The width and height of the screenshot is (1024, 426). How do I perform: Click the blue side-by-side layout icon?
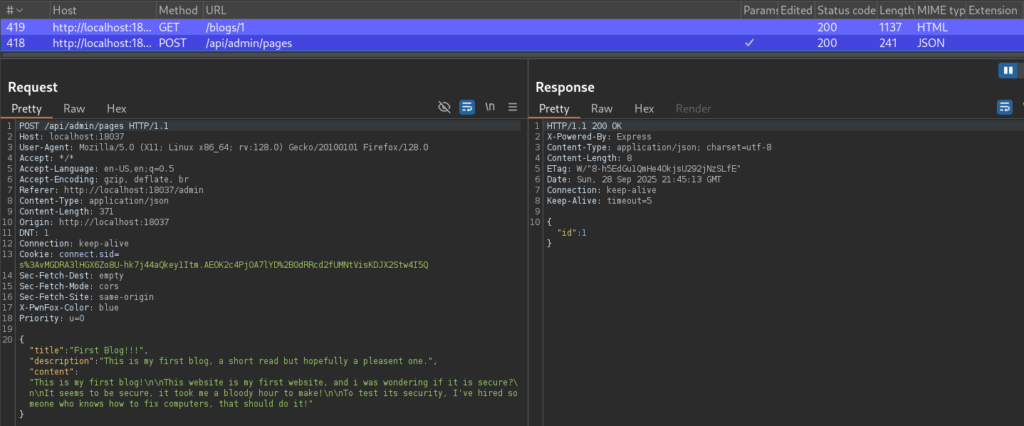[x=1008, y=70]
